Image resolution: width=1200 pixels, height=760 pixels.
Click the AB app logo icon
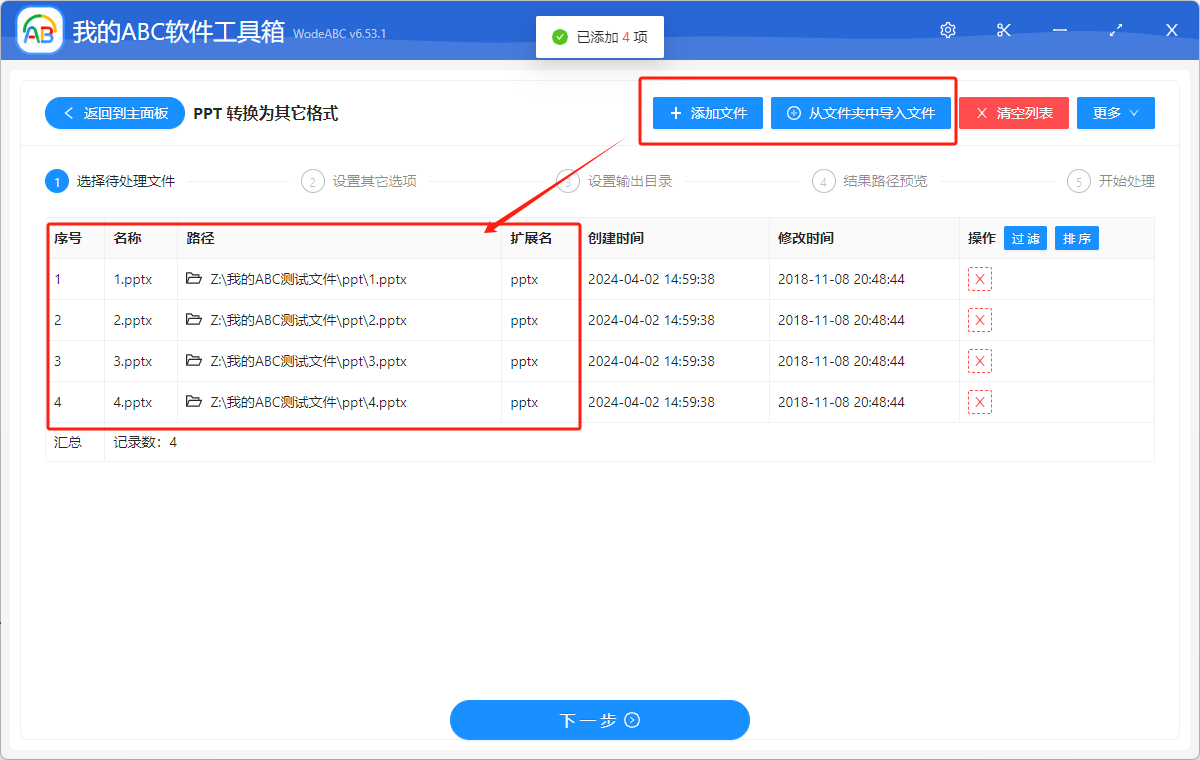pos(39,30)
